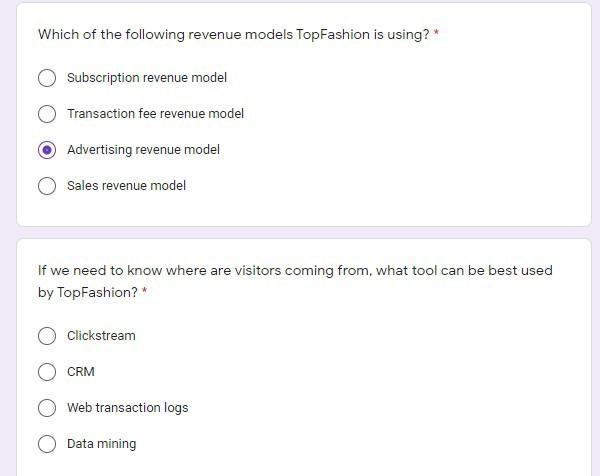Click the 'Web transaction logs' option label

[128, 408]
